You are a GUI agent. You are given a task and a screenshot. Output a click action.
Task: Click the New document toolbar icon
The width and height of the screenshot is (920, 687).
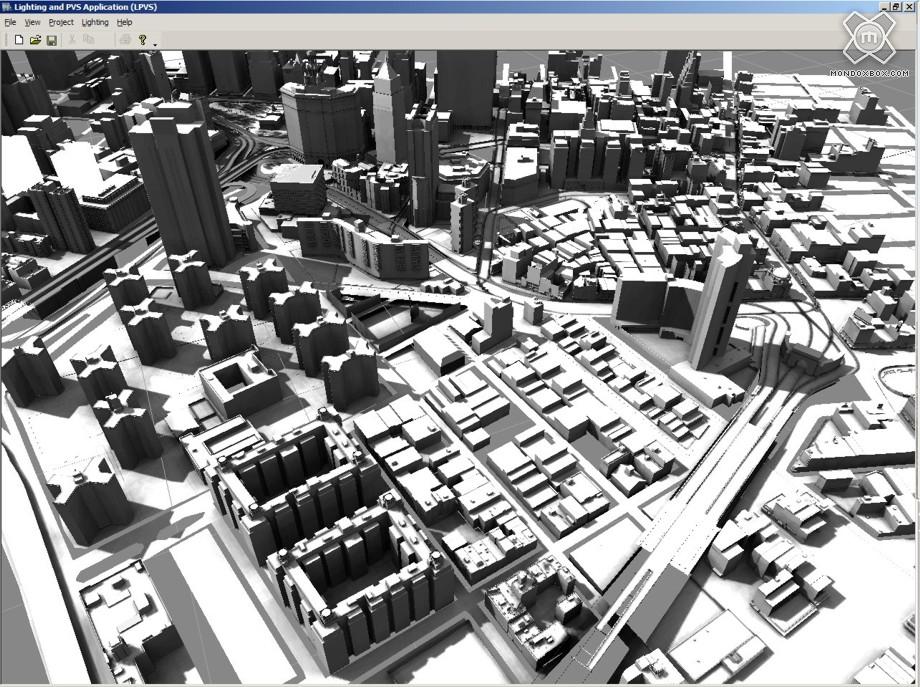pos(18,40)
